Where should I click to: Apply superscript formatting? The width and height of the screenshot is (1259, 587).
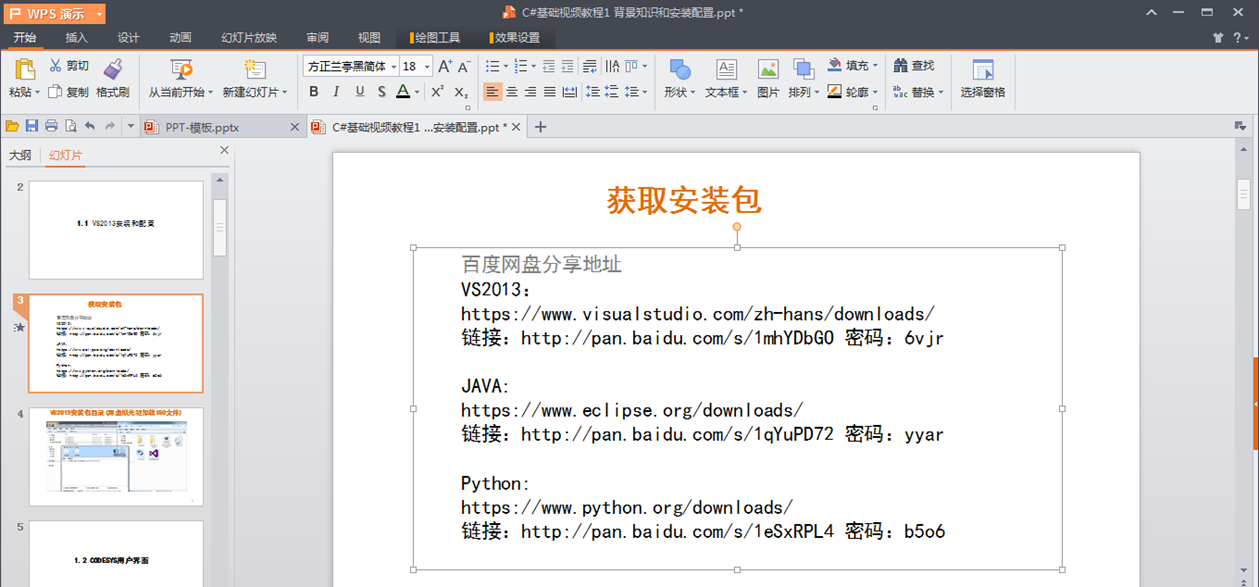click(437, 92)
